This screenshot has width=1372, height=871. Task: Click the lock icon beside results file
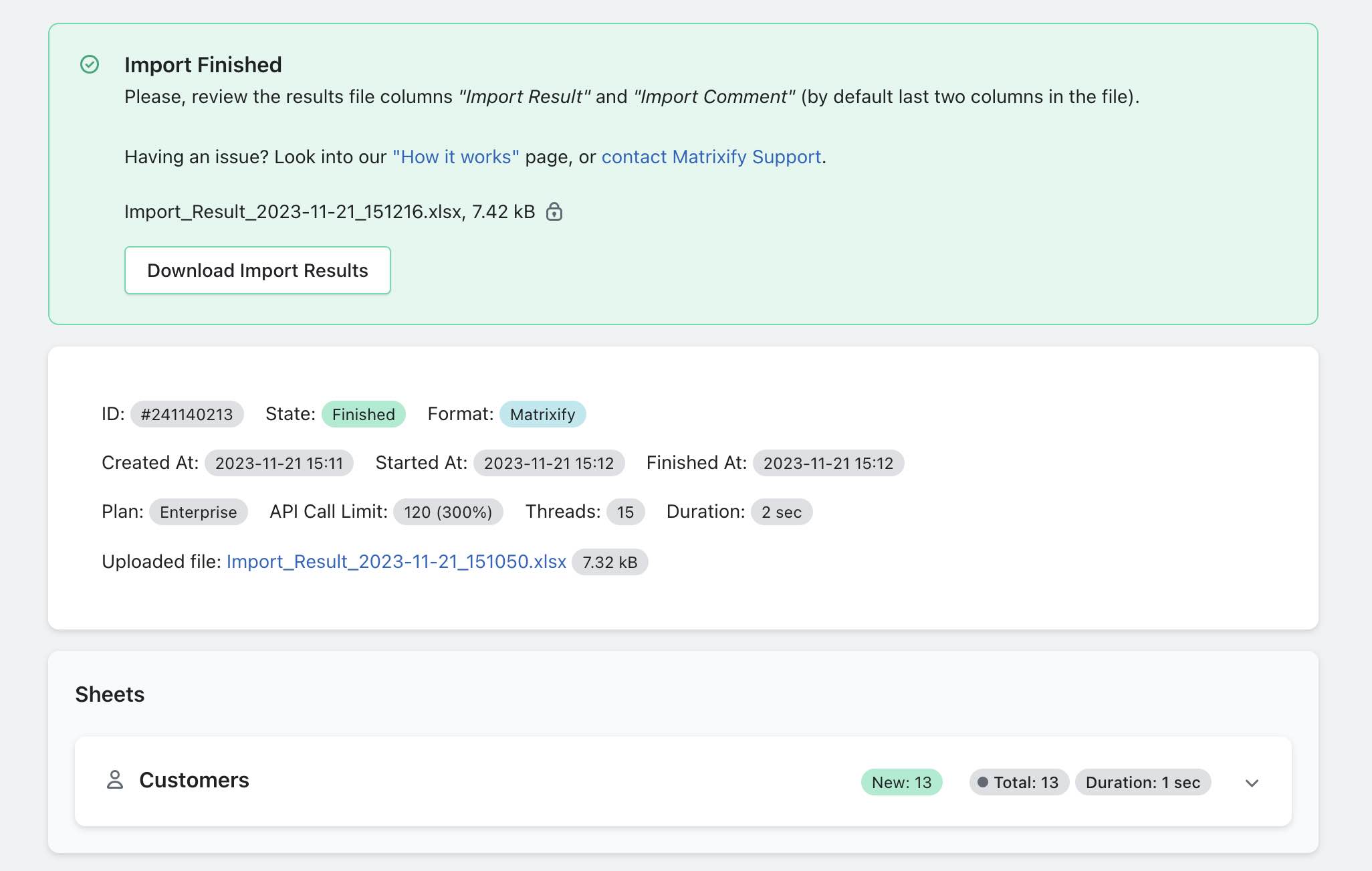coord(554,211)
